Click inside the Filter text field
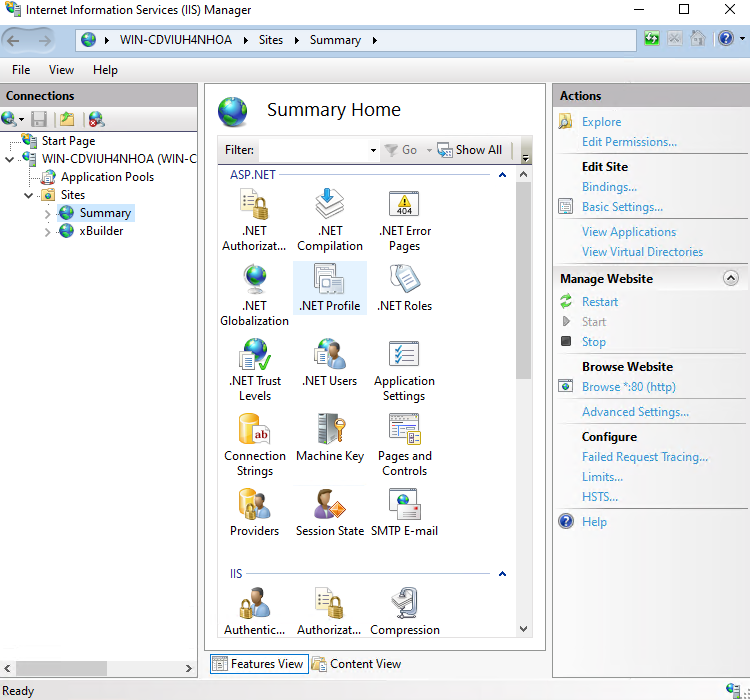This screenshot has width=750, height=700. tap(314, 150)
